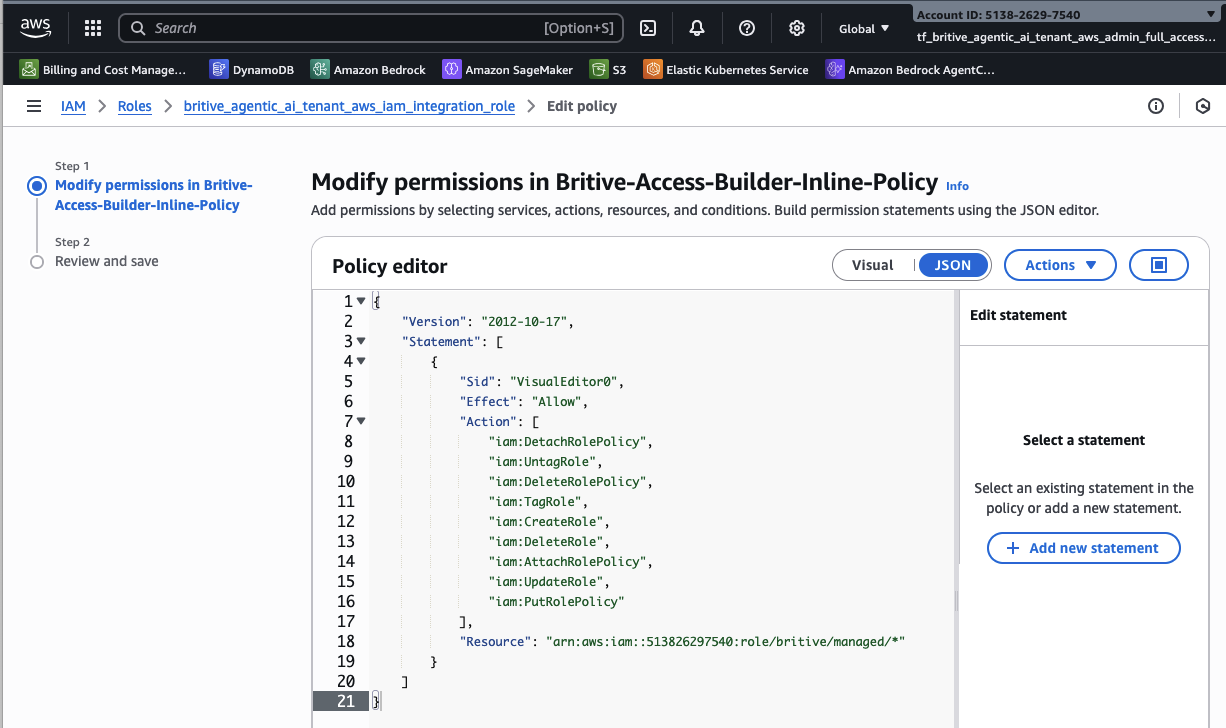The height and width of the screenshot is (728, 1226).
Task: Open the DynamoDB bookmark shortcut
Action: tap(254, 70)
